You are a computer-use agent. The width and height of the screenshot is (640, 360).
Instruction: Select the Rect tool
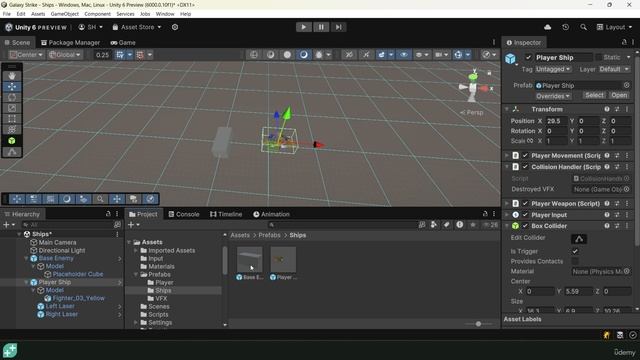coord(12,119)
